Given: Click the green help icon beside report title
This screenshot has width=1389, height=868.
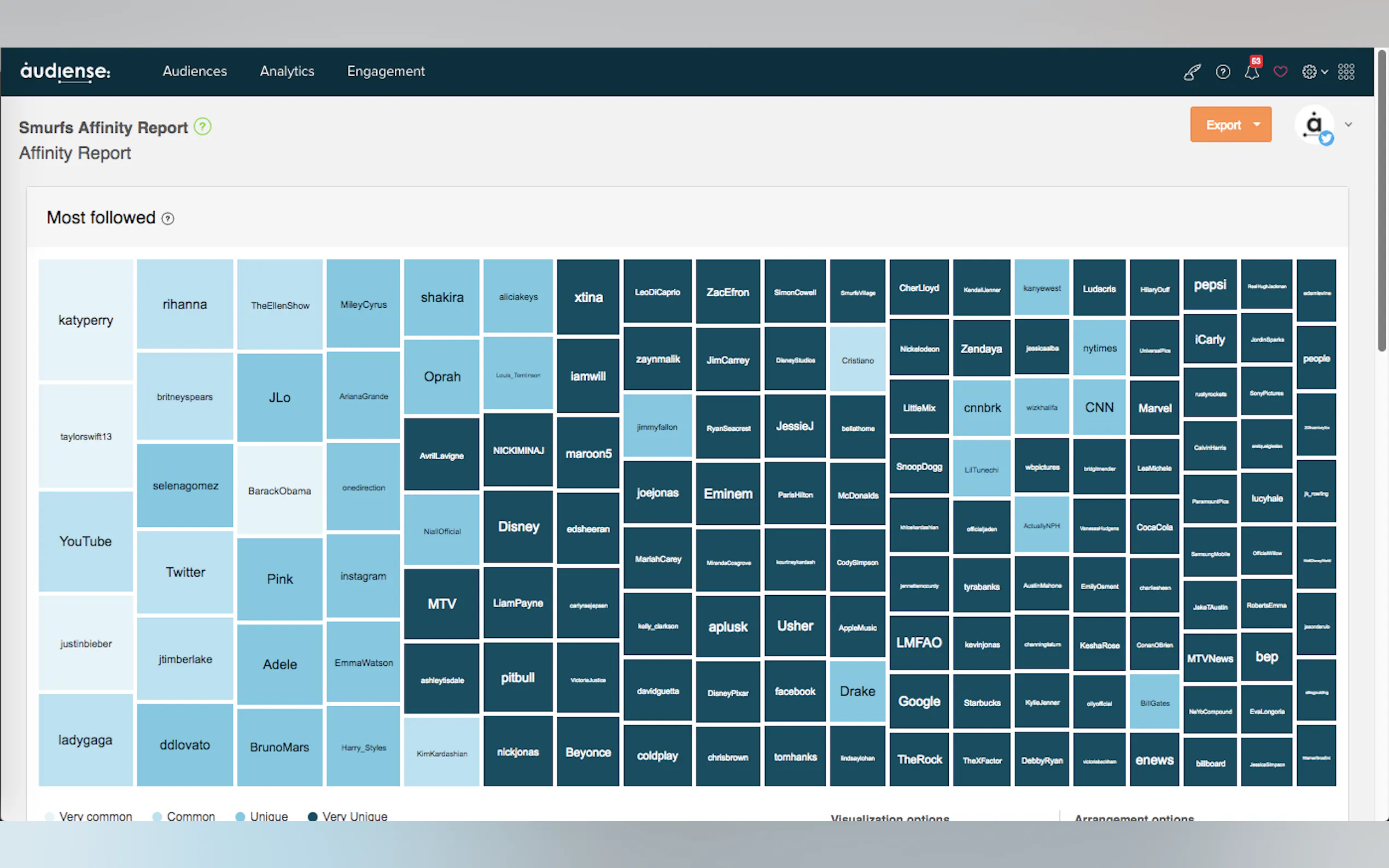Looking at the screenshot, I should point(202,126).
